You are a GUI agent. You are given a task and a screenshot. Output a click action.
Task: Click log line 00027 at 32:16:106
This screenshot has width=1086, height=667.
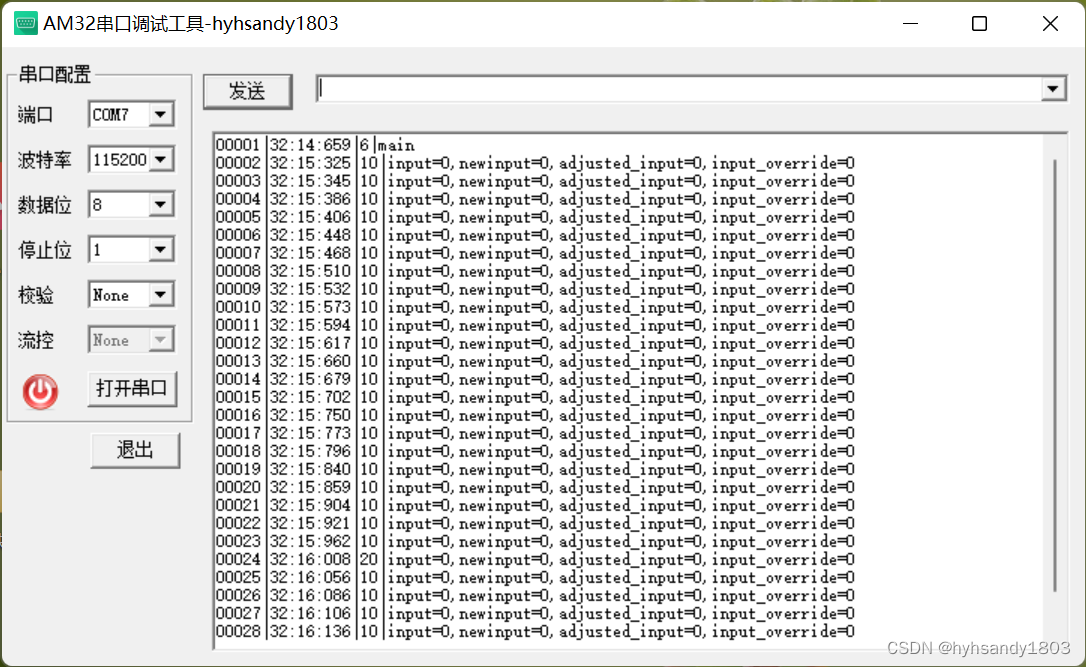535,614
